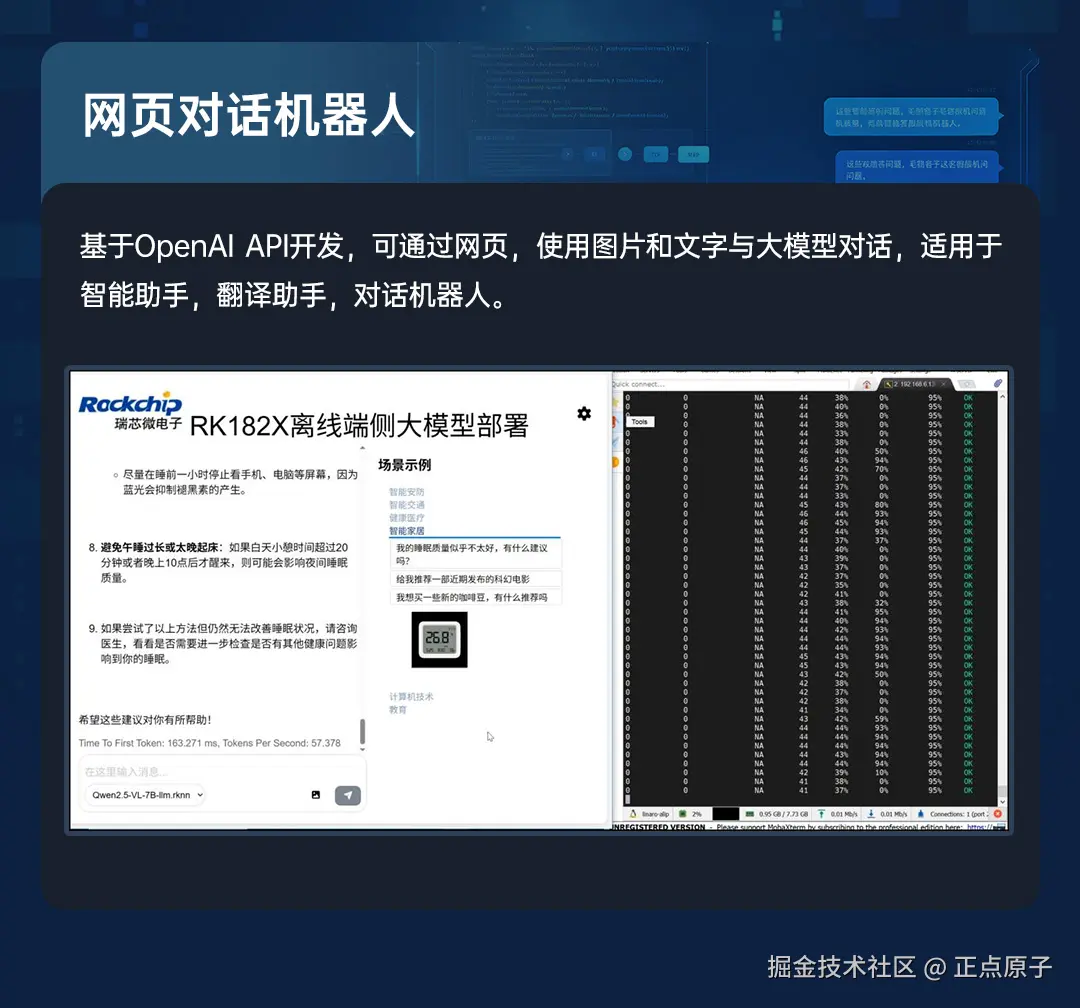Close the 192.168.6.1 session tab
1080x1008 pixels.
pyautogui.click(x=943, y=384)
